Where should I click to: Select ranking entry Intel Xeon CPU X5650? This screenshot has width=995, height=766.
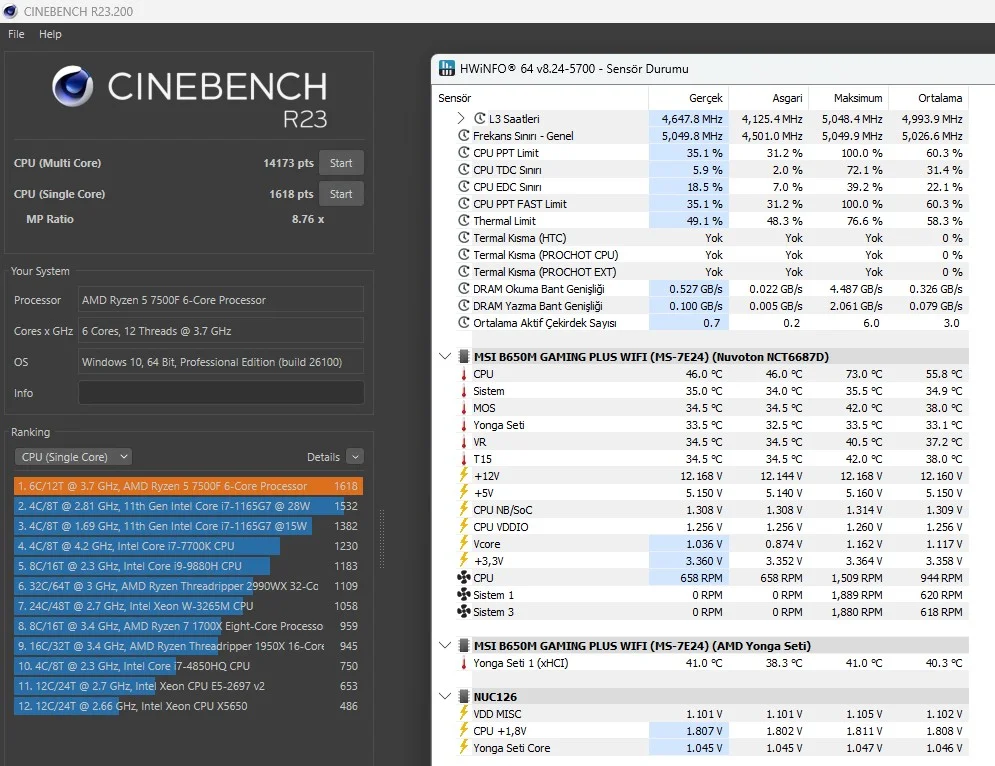tap(188, 706)
